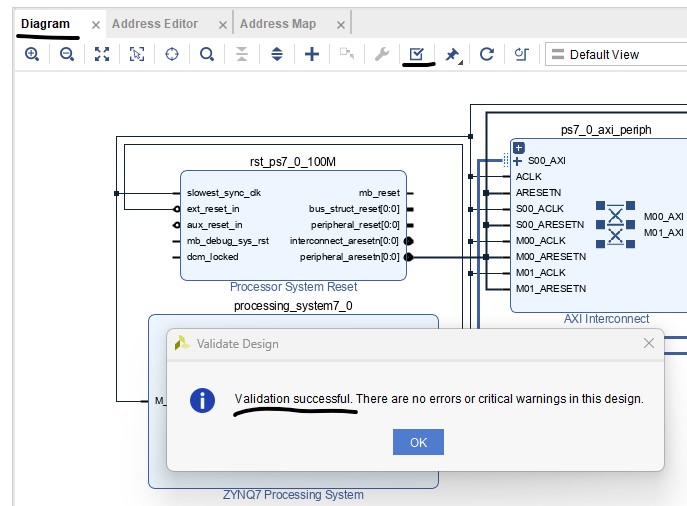Switch to the Address Editor tab
687x506 pixels.
(x=155, y=24)
